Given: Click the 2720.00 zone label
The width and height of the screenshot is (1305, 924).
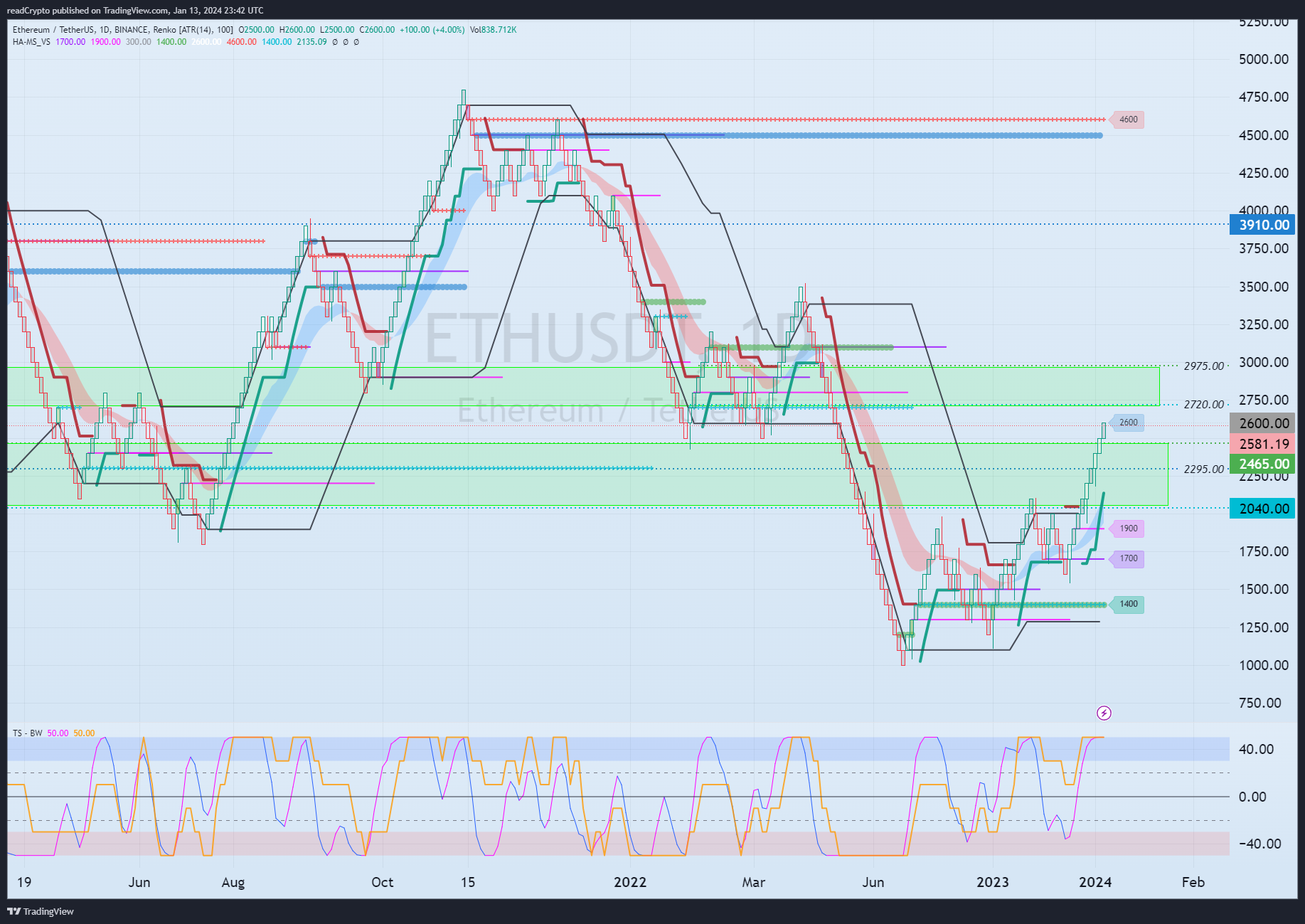Looking at the screenshot, I should tap(1203, 405).
